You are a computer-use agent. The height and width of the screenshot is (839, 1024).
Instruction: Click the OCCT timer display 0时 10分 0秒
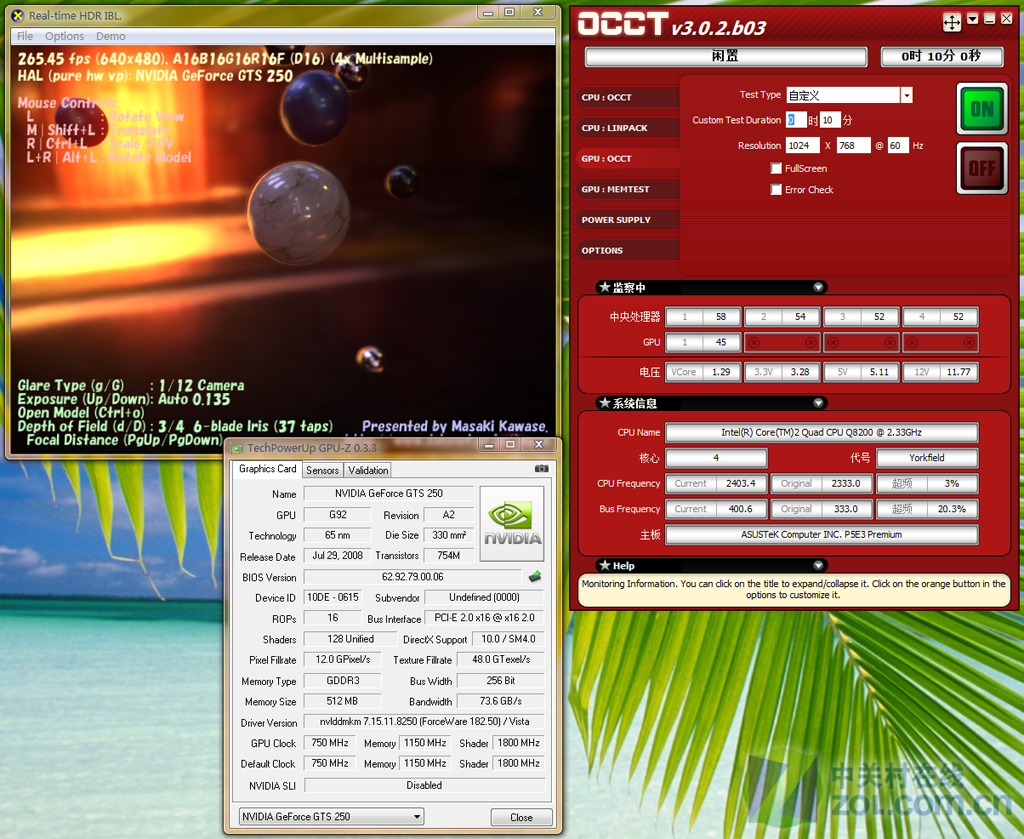pyautogui.click(x=941, y=57)
